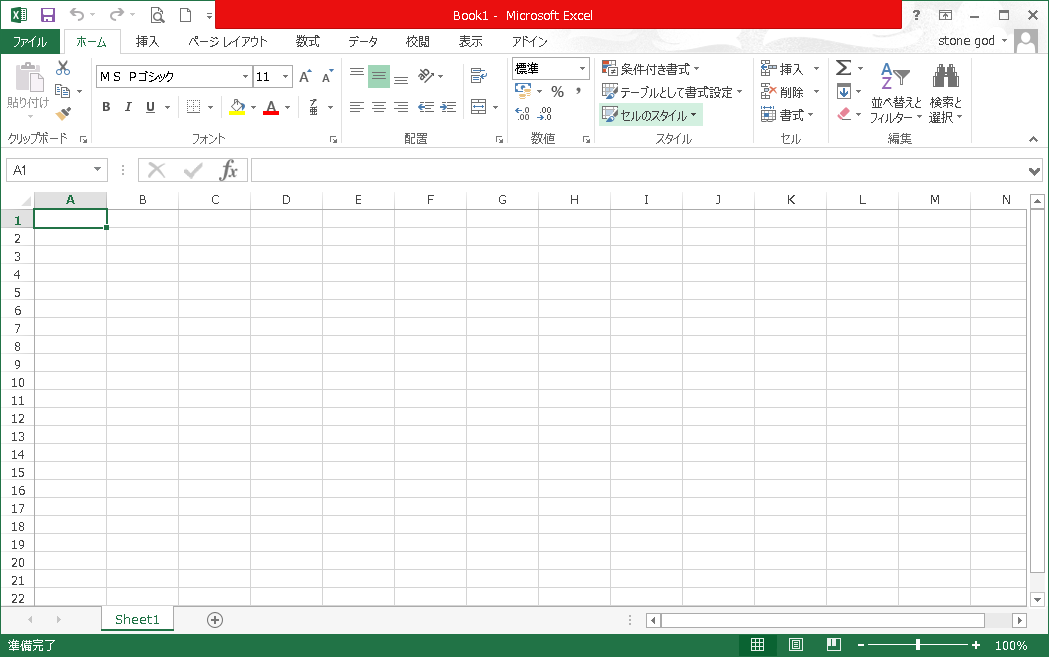Click Format (書式) button in Cells group

coord(787,115)
